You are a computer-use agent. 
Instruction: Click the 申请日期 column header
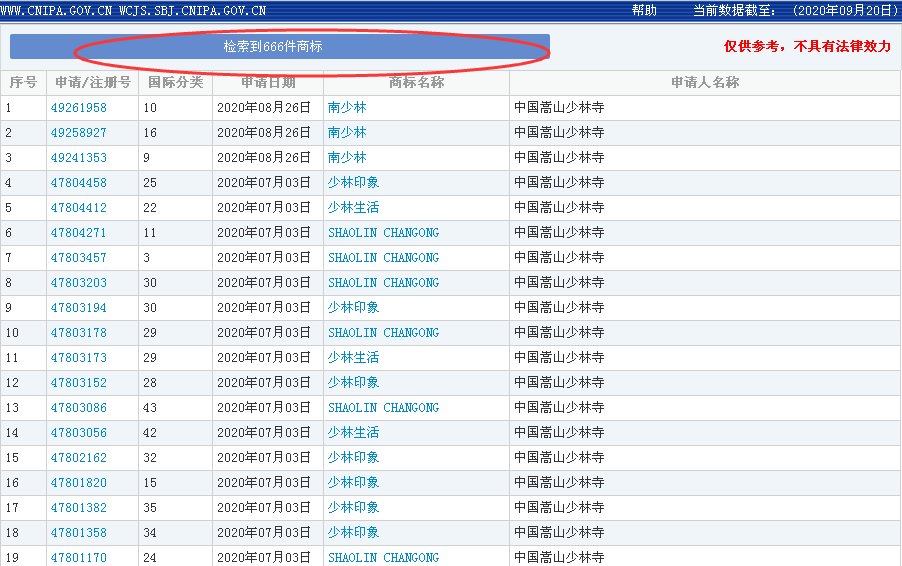pos(268,83)
